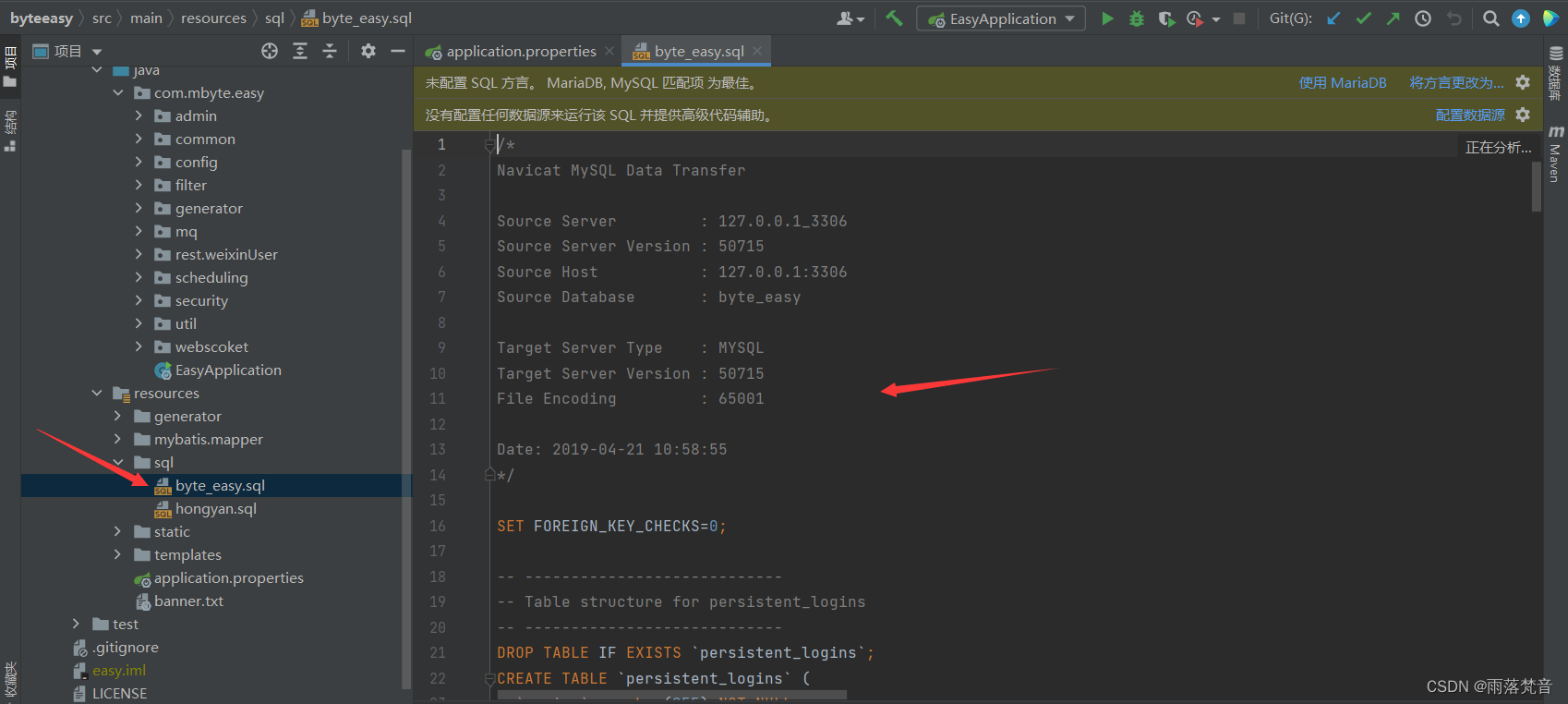Start debugging with the bug icon

click(1137, 18)
